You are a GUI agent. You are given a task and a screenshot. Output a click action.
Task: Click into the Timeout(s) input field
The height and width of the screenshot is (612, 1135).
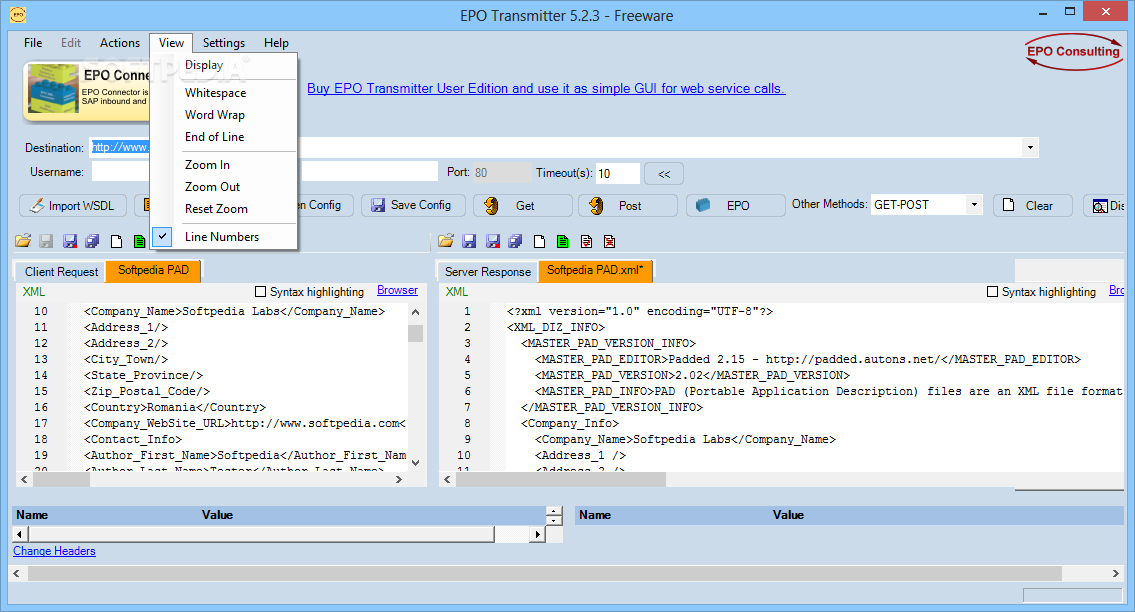[617, 173]
